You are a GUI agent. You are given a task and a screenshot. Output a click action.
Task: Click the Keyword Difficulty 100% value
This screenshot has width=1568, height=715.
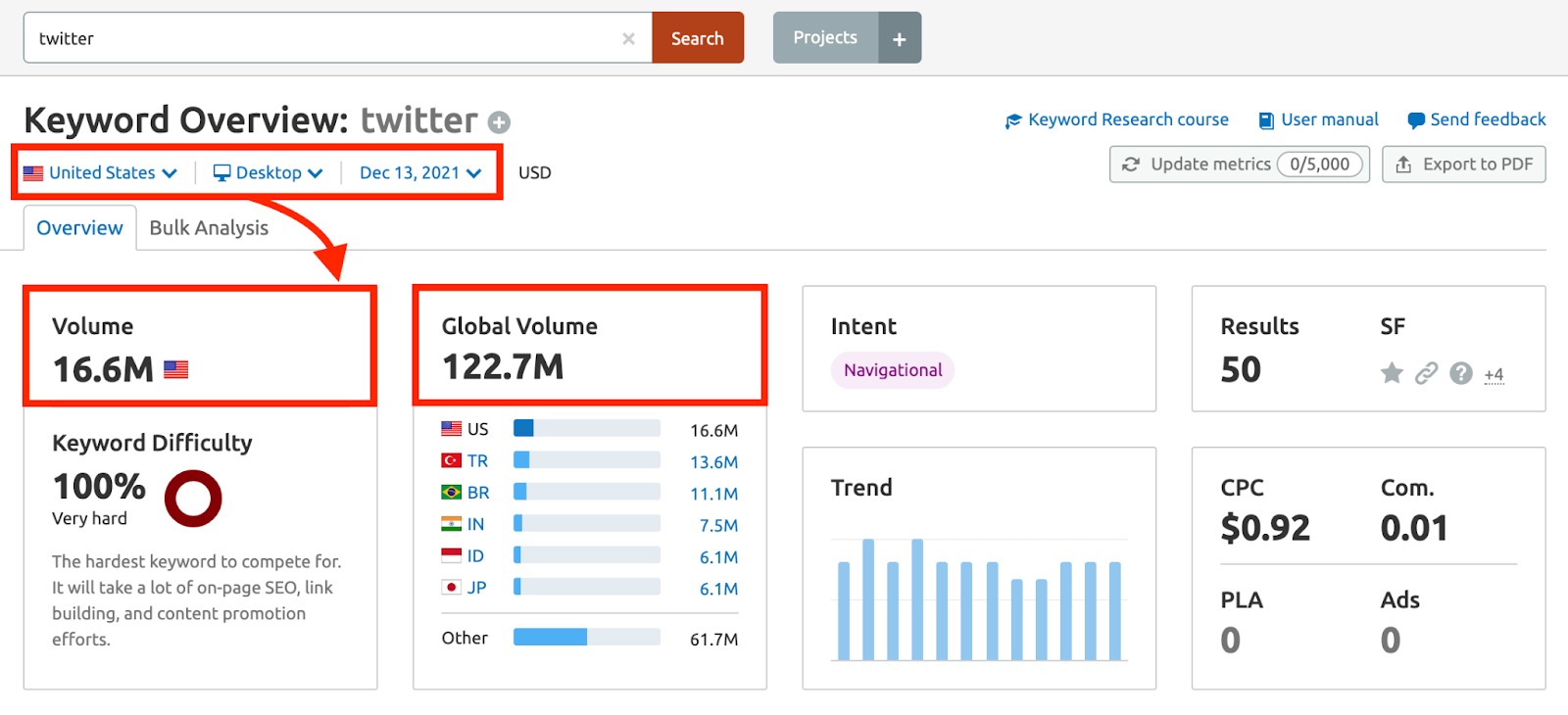[99, 486]
